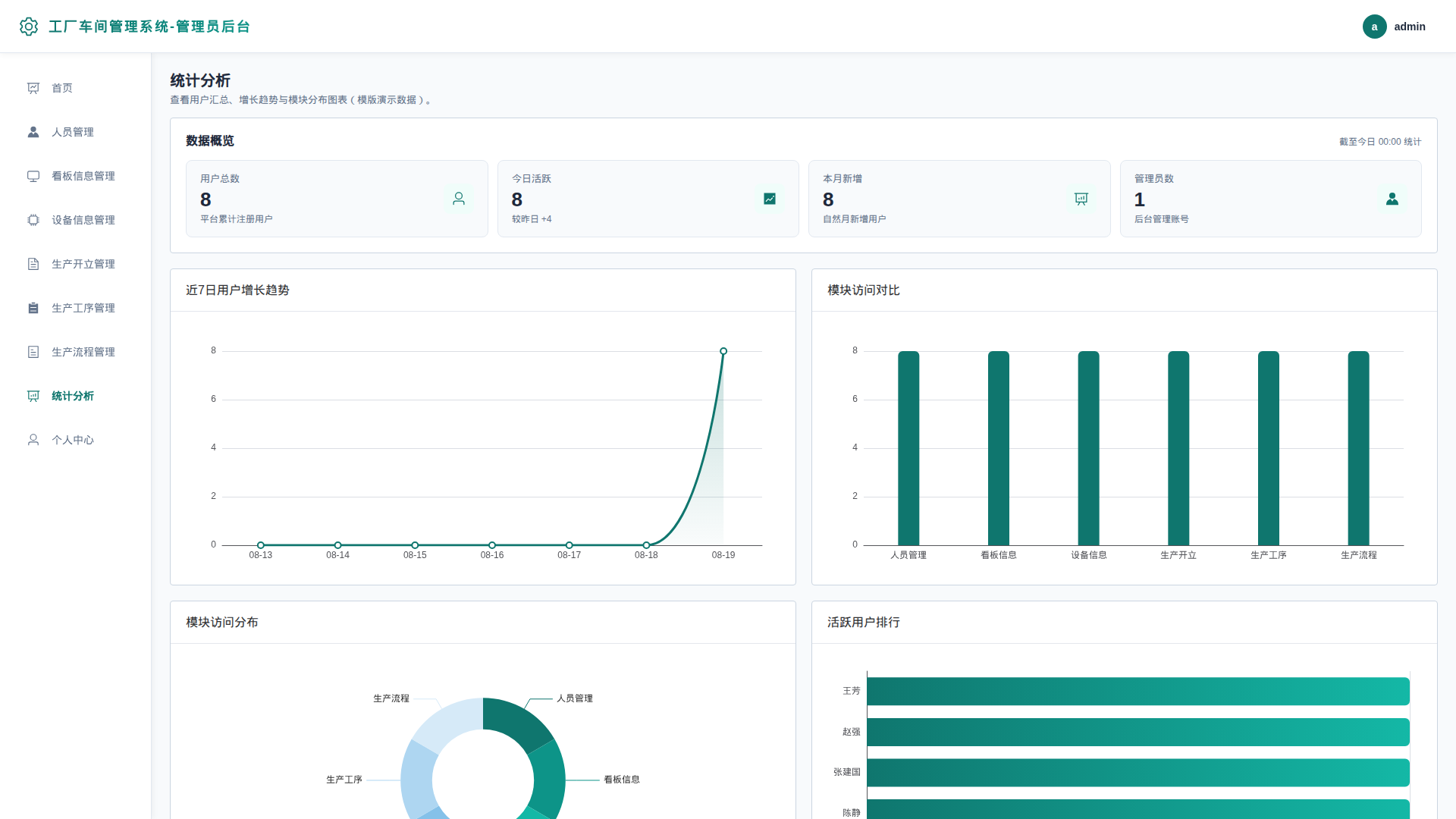The image size is (1456, 819).
Task: Click the 王芳 name label in the ranking chart
Action: (x=852, y=692)
